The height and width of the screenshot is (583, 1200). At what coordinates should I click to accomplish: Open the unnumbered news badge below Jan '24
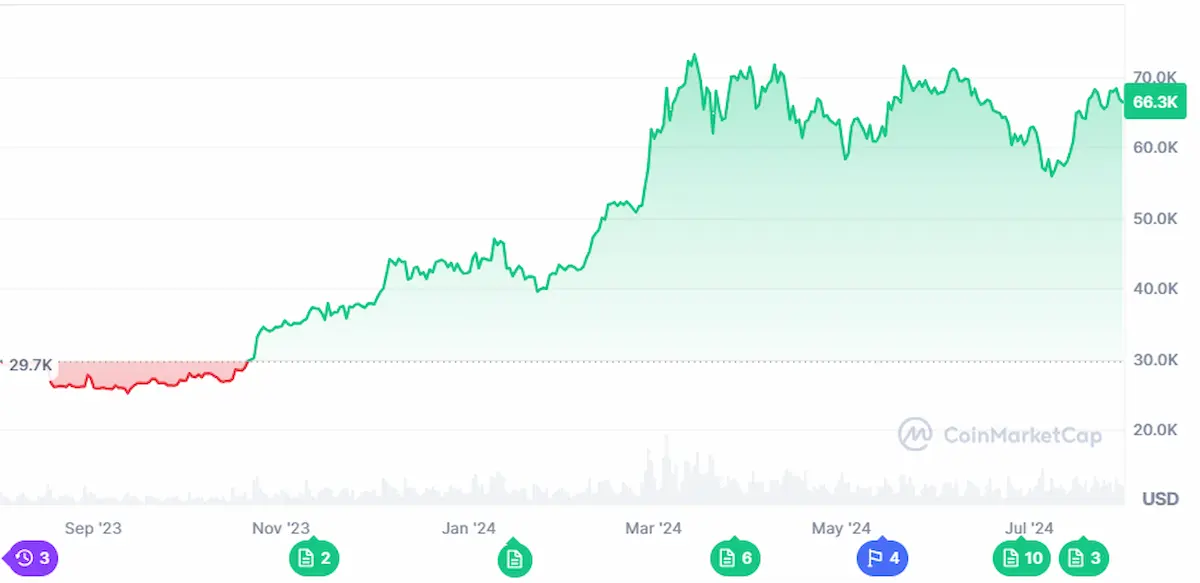[515, 558]
